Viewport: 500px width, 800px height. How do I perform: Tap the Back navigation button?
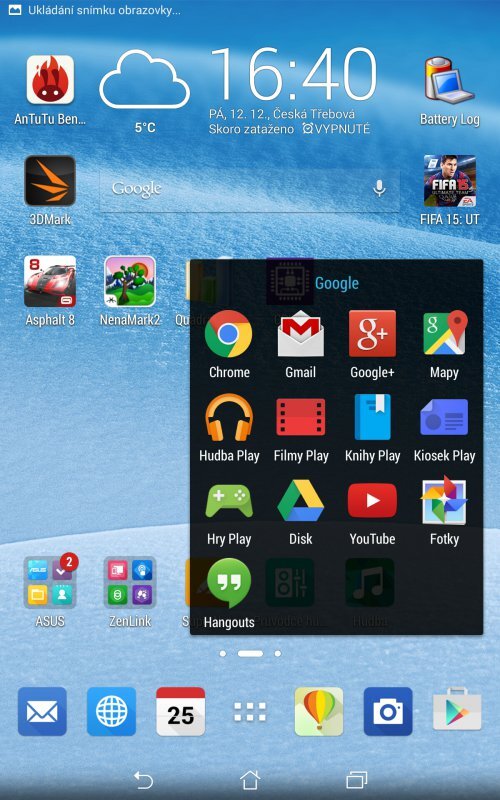click(x=143, y=780)
